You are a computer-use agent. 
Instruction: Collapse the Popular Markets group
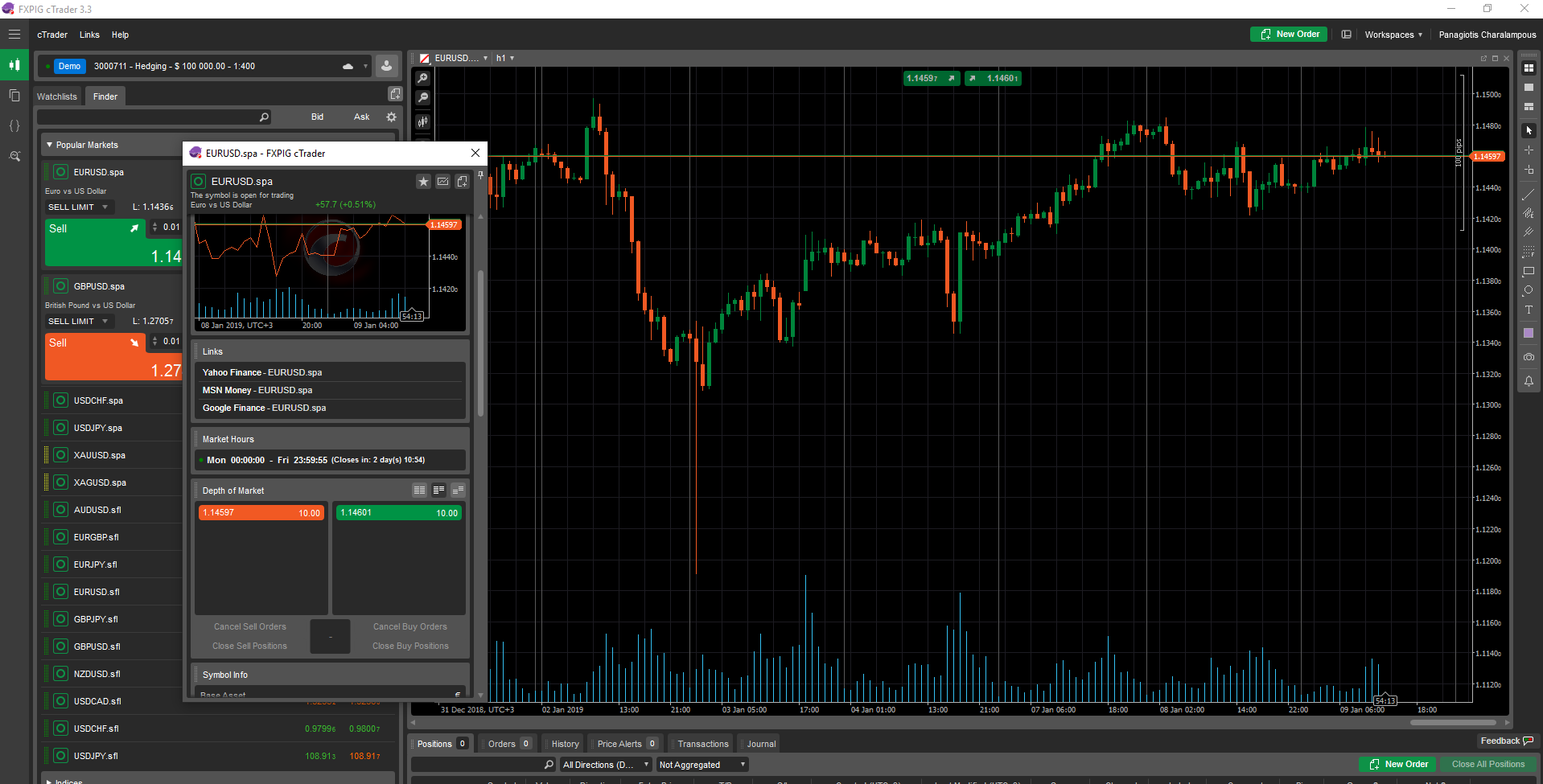[x=50, y=146]
